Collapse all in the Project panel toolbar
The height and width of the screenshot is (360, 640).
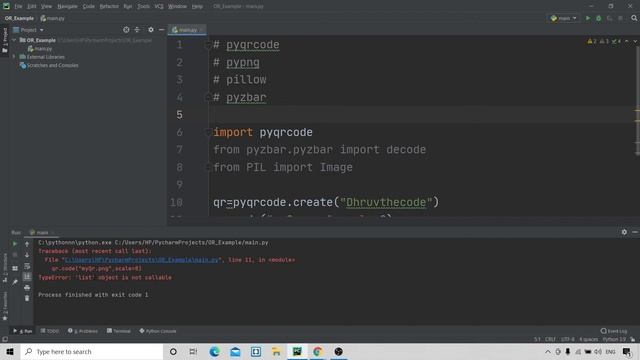[137, 30]
